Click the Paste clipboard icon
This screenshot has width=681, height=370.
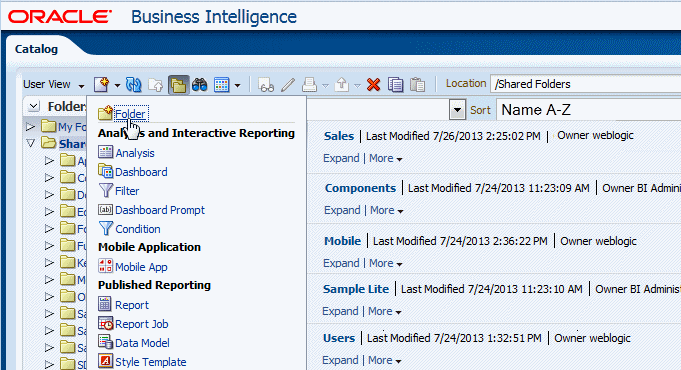pyautogui.click(x=417, y=85)
